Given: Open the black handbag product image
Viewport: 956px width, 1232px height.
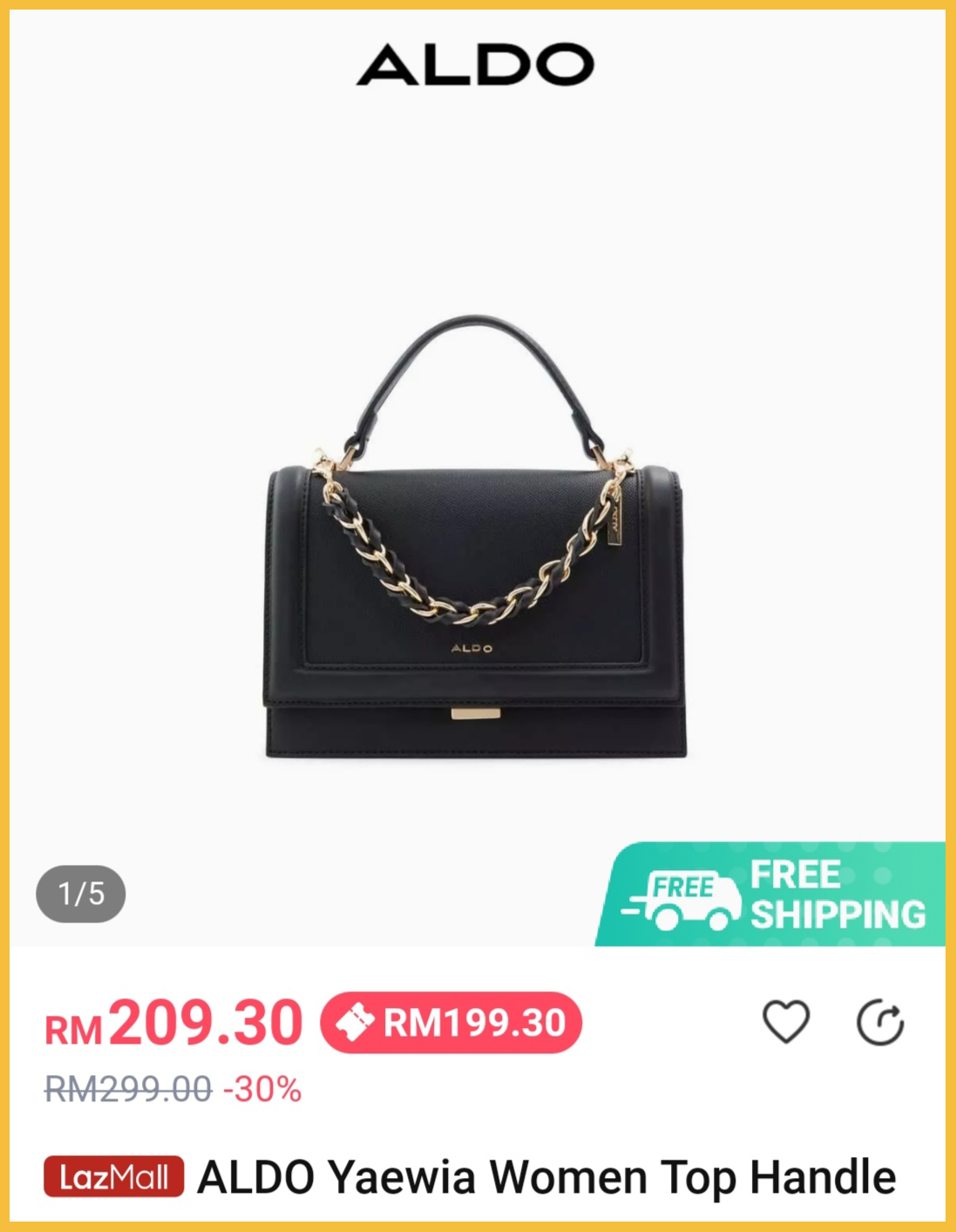Looking at the screenshot, I should (x=476, y=538).
